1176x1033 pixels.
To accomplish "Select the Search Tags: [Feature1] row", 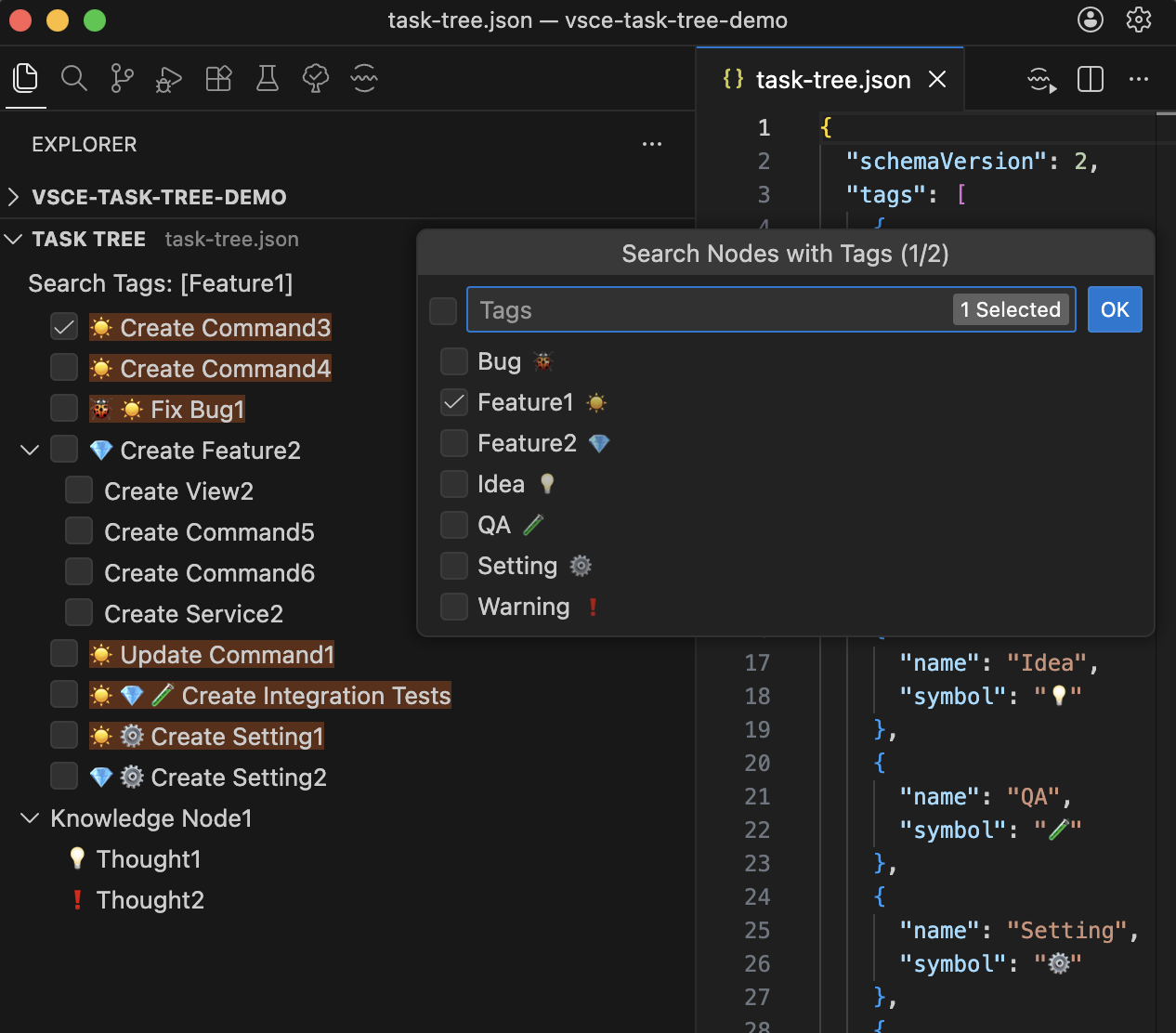I will point(161,283).
